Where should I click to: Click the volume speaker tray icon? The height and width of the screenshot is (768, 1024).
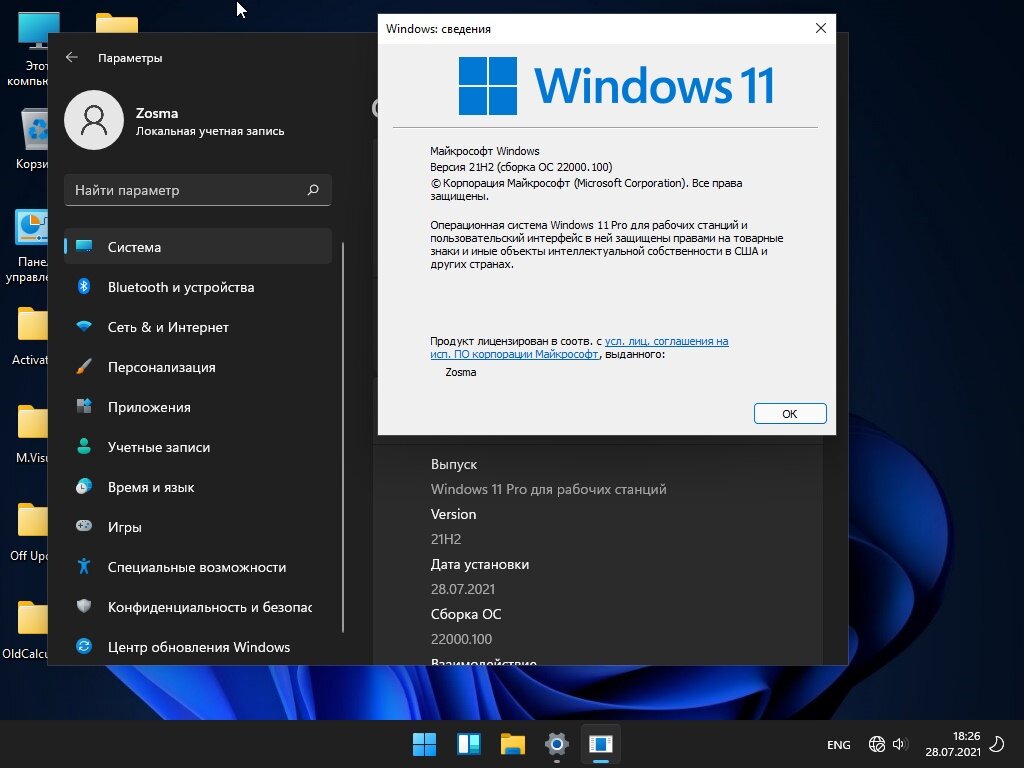coord(900,744)
